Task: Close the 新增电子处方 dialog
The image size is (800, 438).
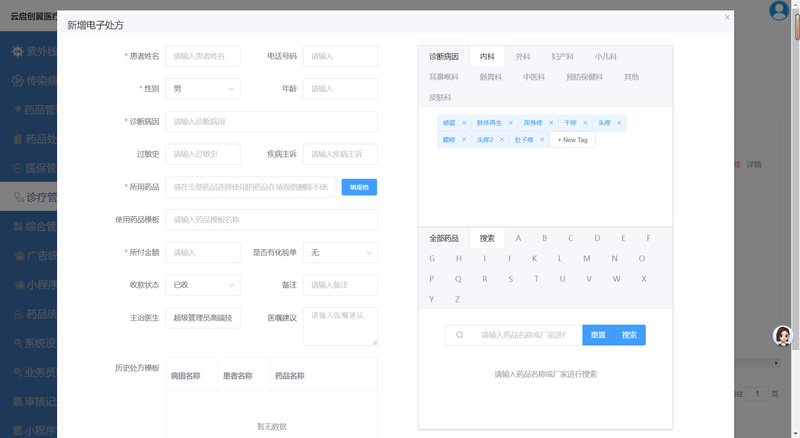Action: pyautogui.click(x=727, y=17)
